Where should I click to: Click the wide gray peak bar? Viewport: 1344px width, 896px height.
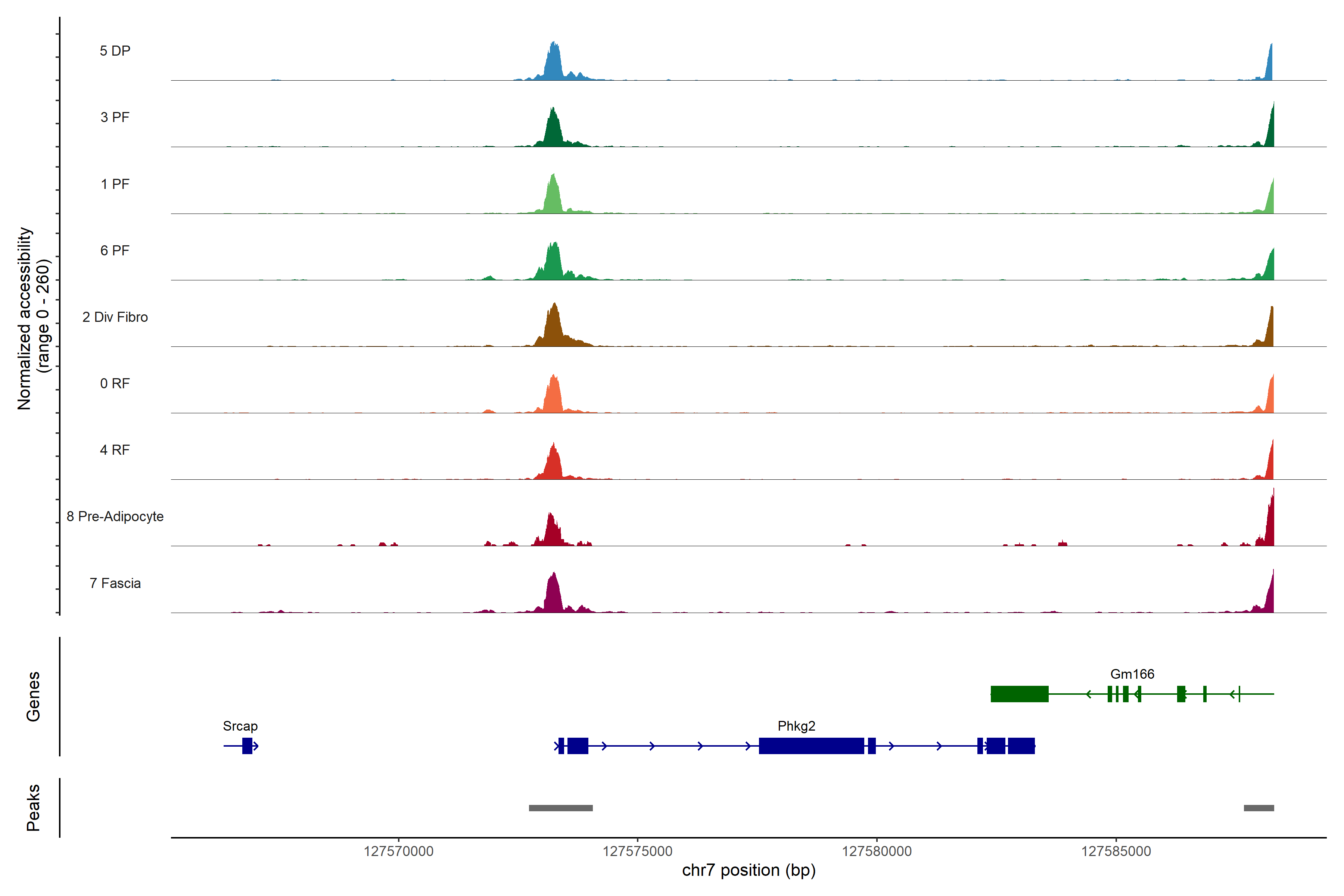click(561, 808)
